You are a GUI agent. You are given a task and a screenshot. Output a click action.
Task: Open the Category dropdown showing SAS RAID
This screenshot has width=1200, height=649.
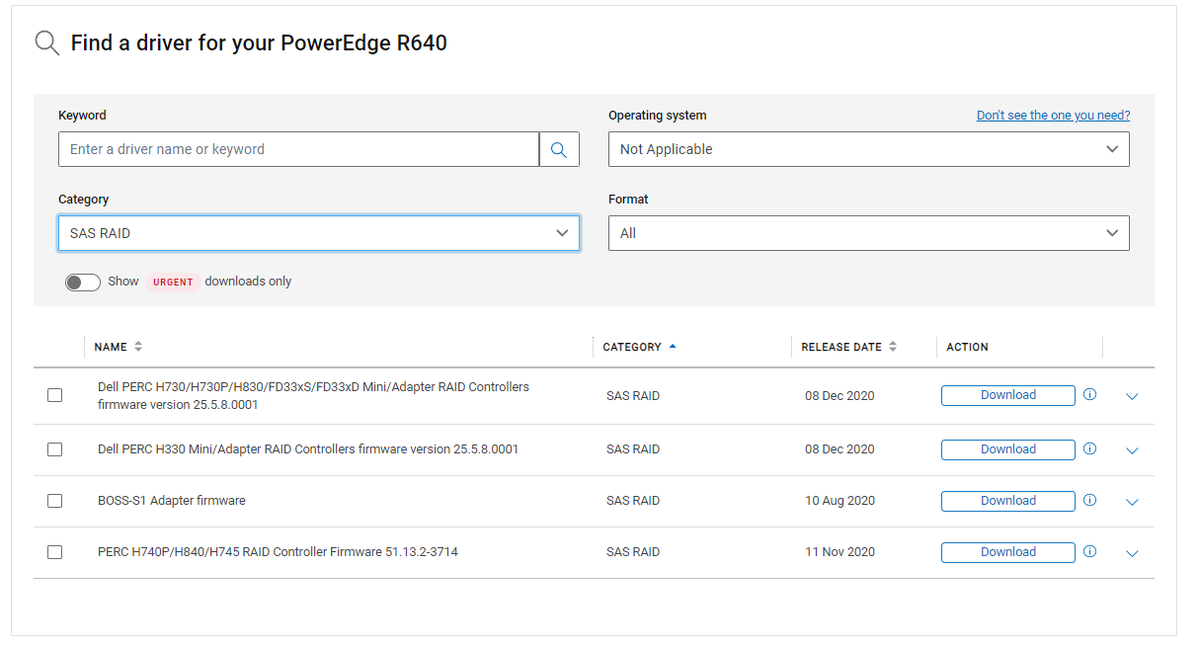(319, 233)
